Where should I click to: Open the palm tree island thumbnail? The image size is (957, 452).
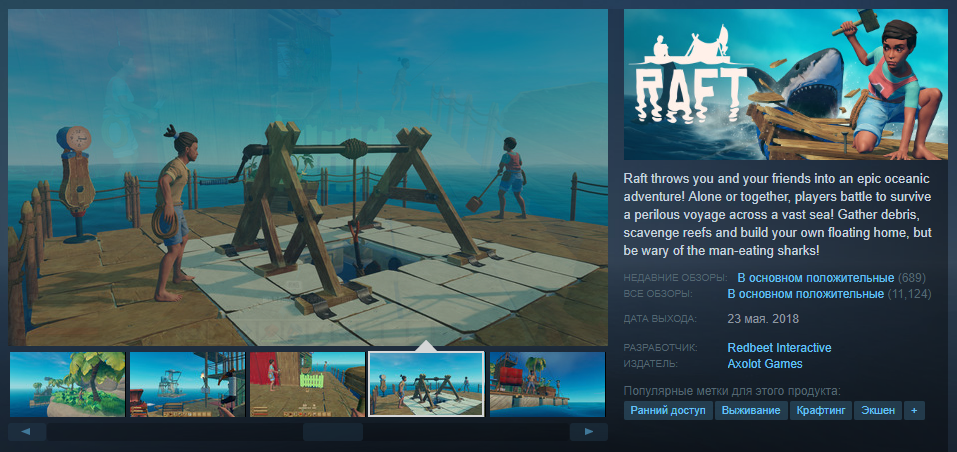(x=67, y=384)
